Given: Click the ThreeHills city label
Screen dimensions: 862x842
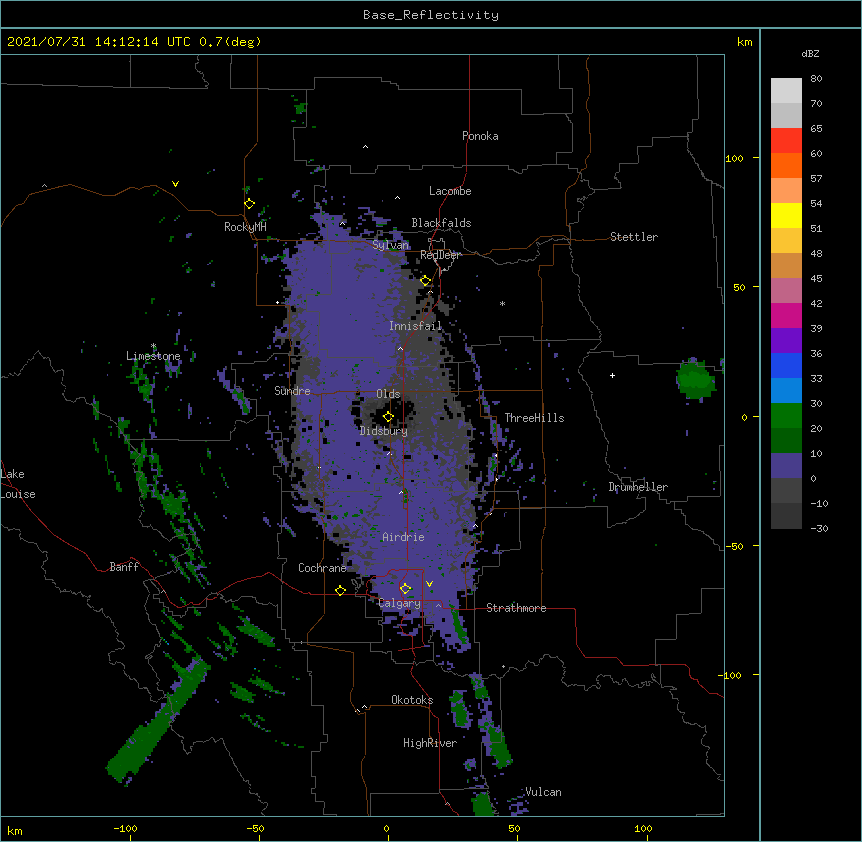Looking at the screenshot, I should click(x=534, y=418).
